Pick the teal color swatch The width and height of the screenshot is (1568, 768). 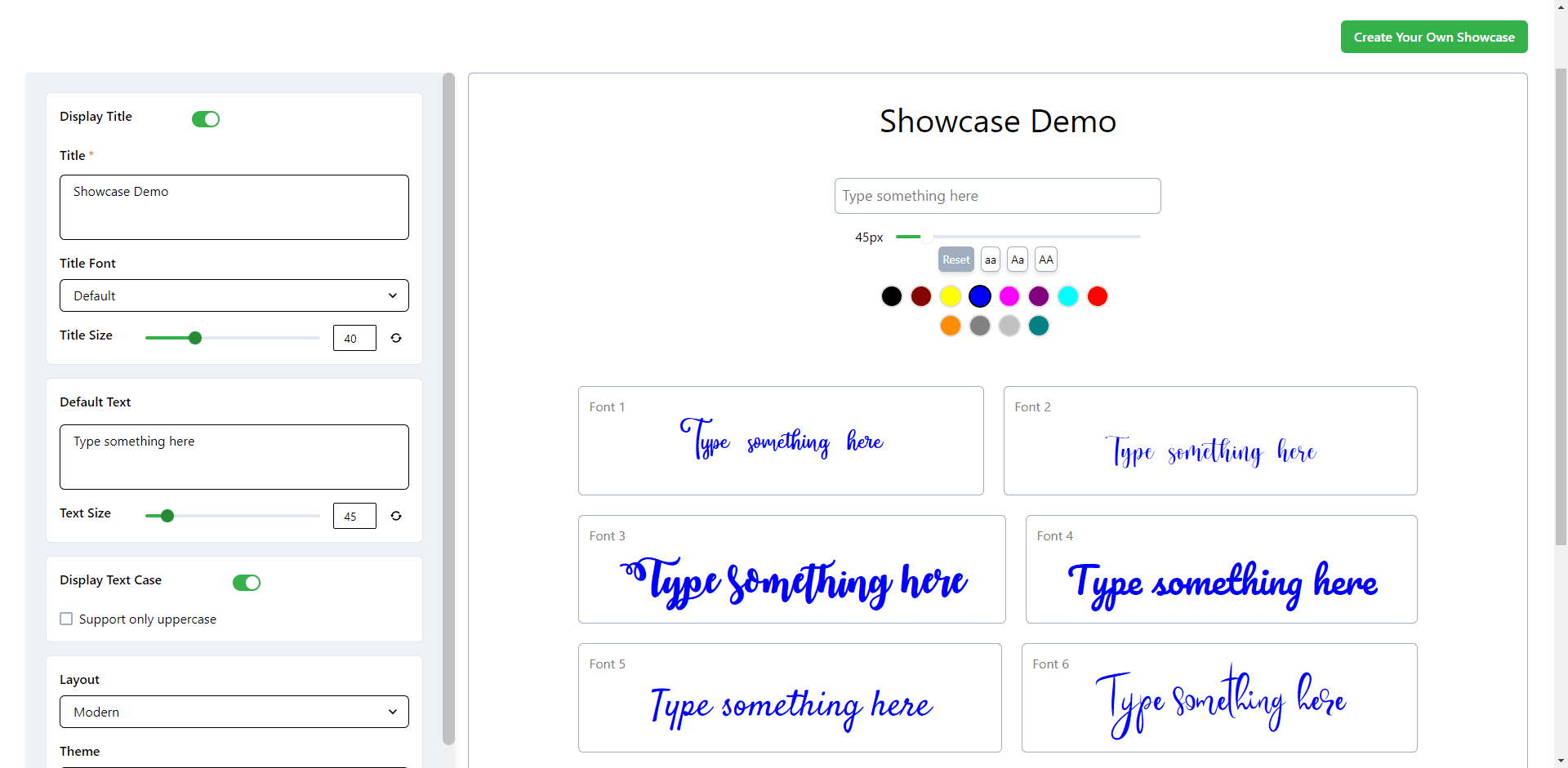point(1038,326)
